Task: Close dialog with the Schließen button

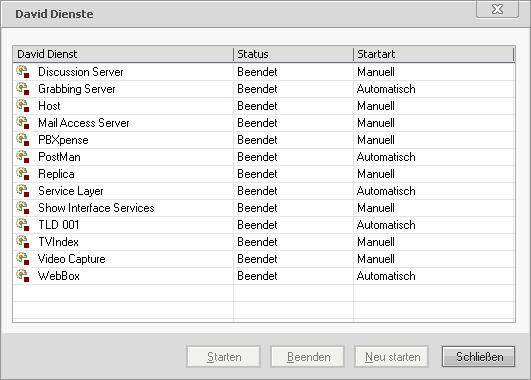Action: [x=479, y=357]
